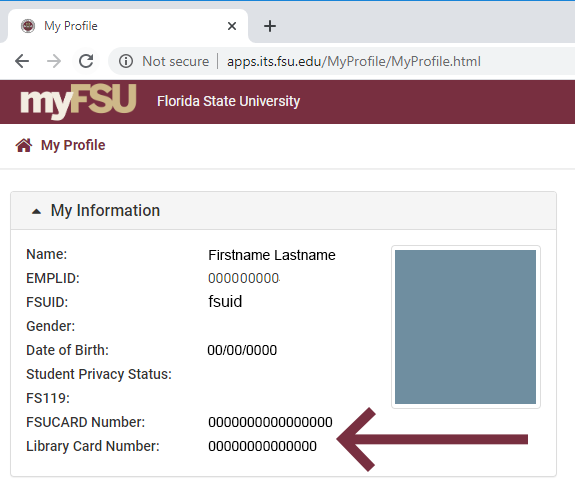Click the My Information panel header

[x=283, y=211]
